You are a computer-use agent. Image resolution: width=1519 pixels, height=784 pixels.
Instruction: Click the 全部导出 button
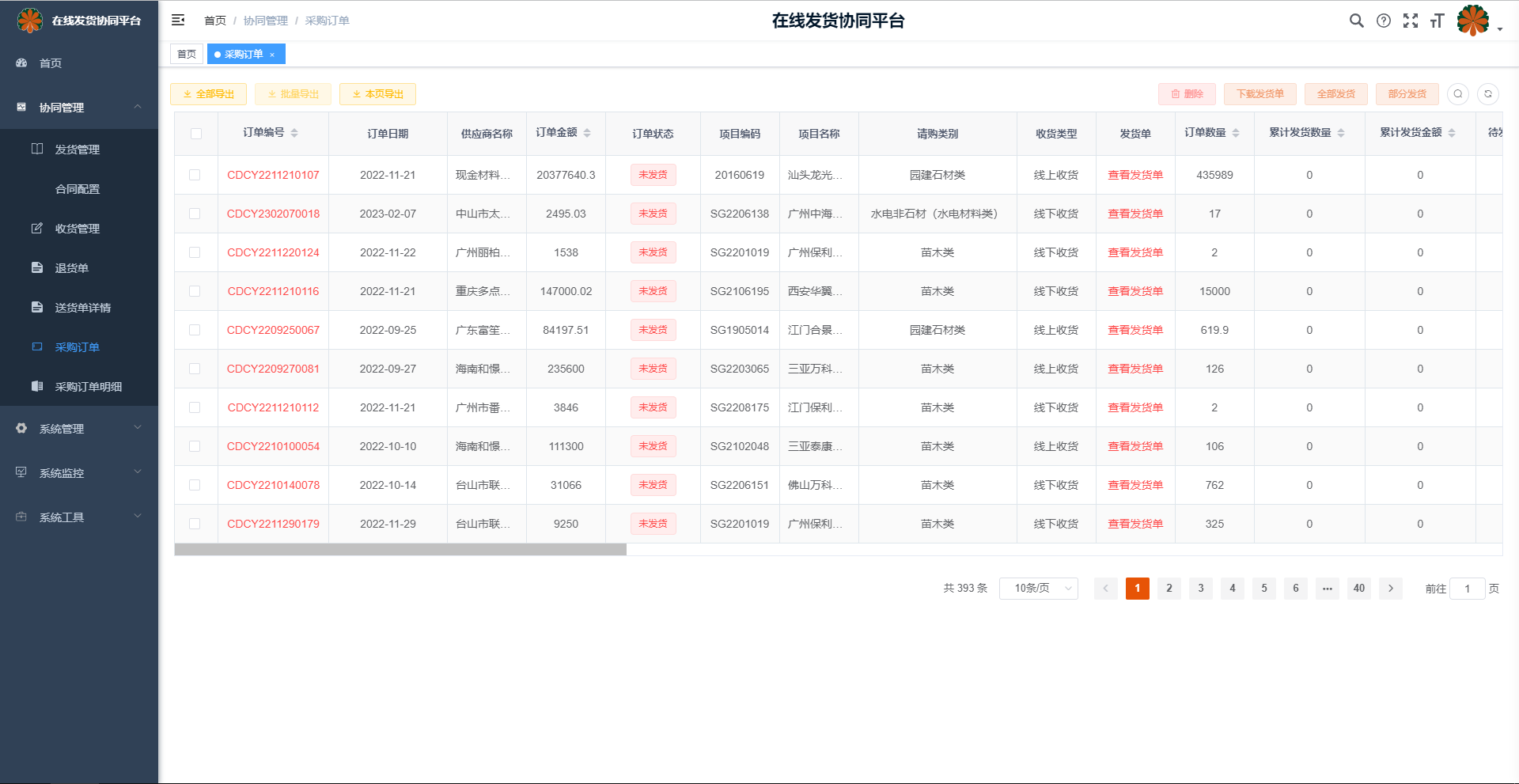coord(208,94)
